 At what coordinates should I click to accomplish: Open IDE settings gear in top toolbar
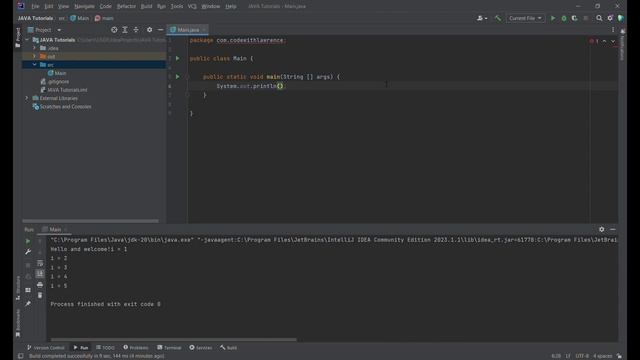(x=610, y=18)
